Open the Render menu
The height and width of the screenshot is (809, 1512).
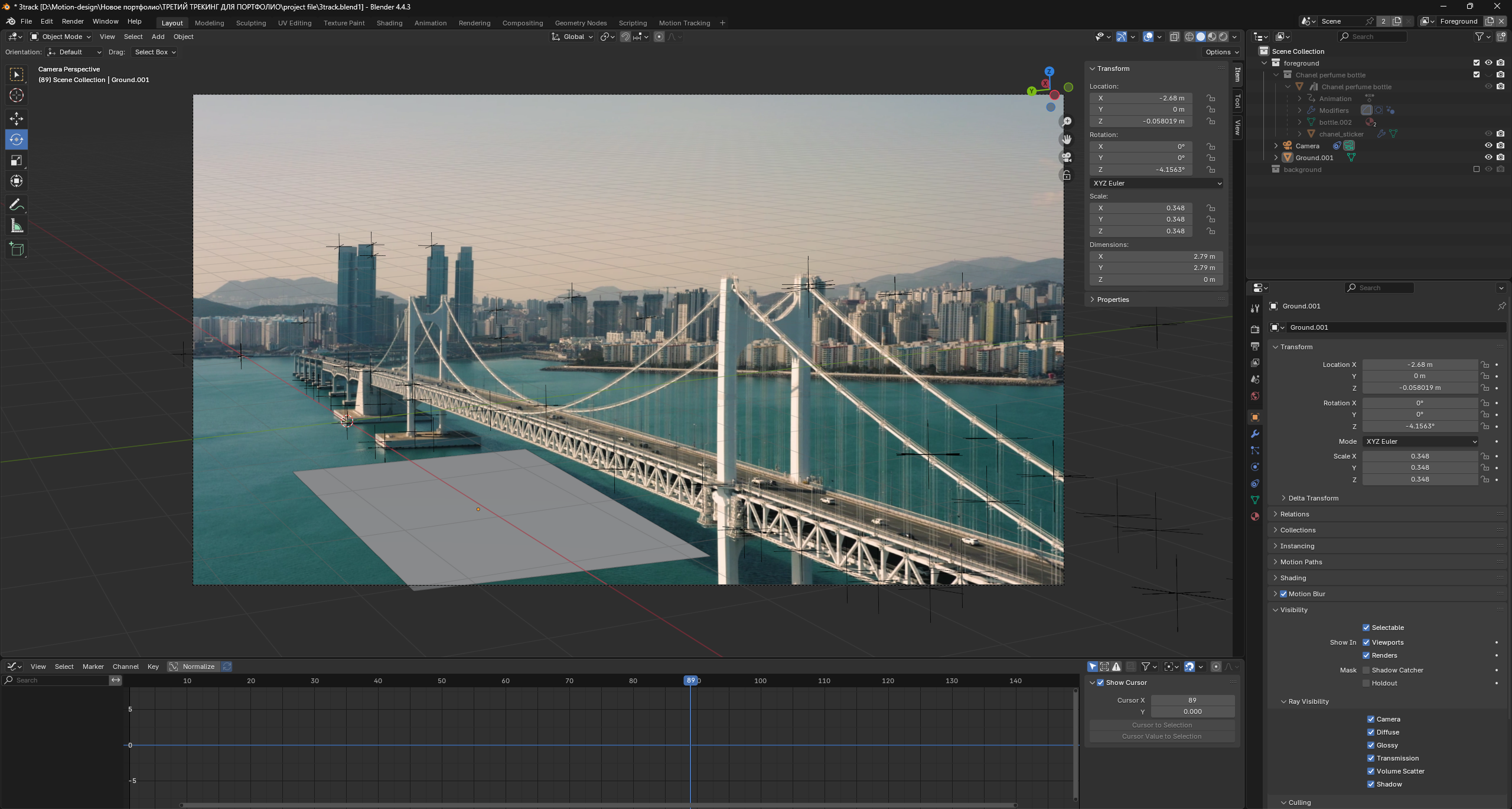[x=73, y=21]
